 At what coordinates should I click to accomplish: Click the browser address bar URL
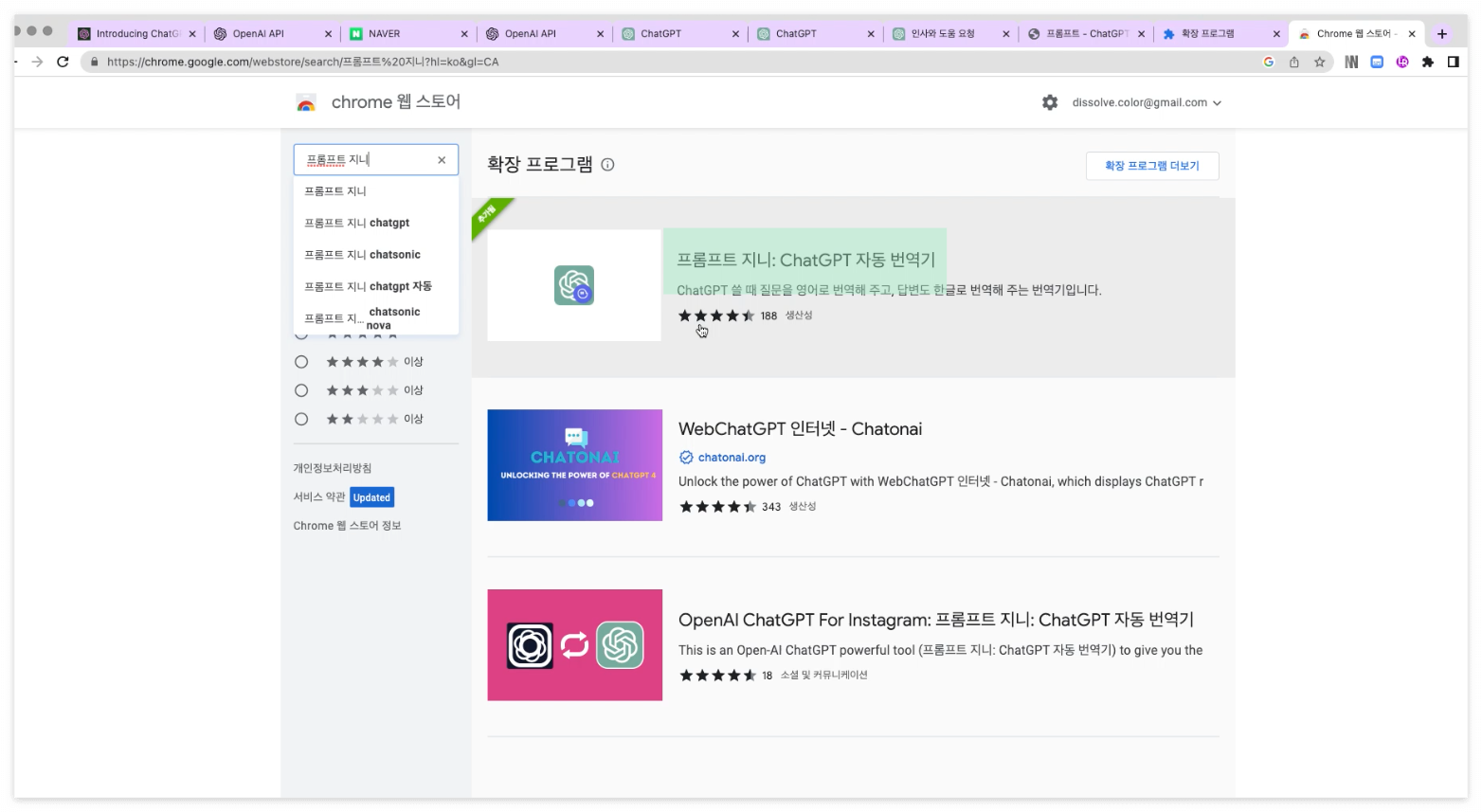(x=302, y=62)
